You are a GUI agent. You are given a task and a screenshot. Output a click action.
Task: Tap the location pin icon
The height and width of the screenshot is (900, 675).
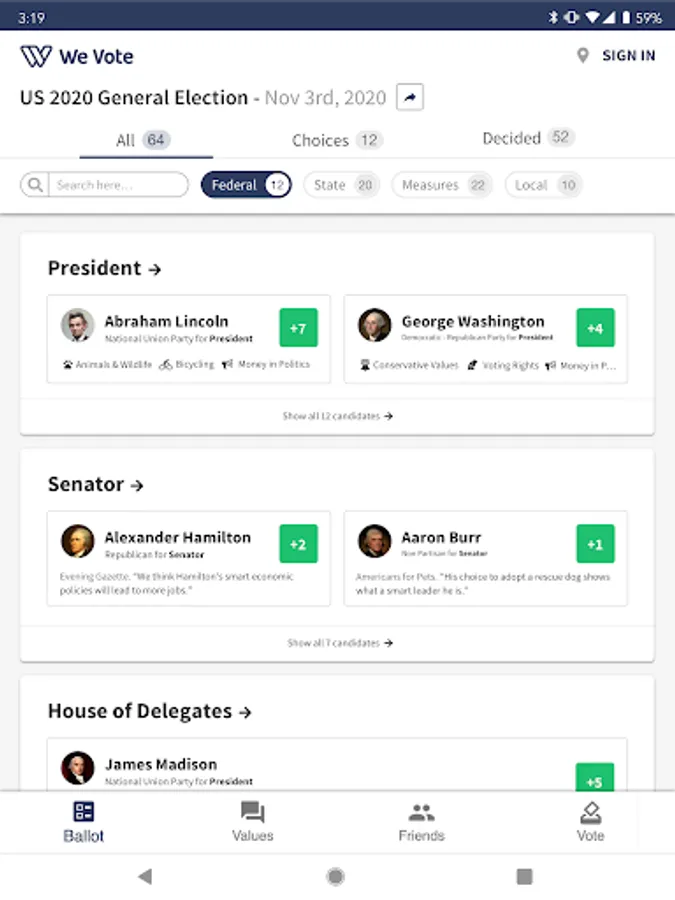click(x=583, y=56)
